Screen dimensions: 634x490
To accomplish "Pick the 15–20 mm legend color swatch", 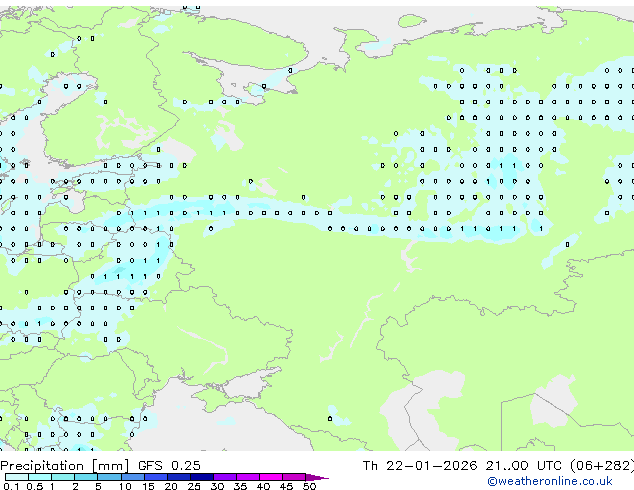I will tap(156, 477).
